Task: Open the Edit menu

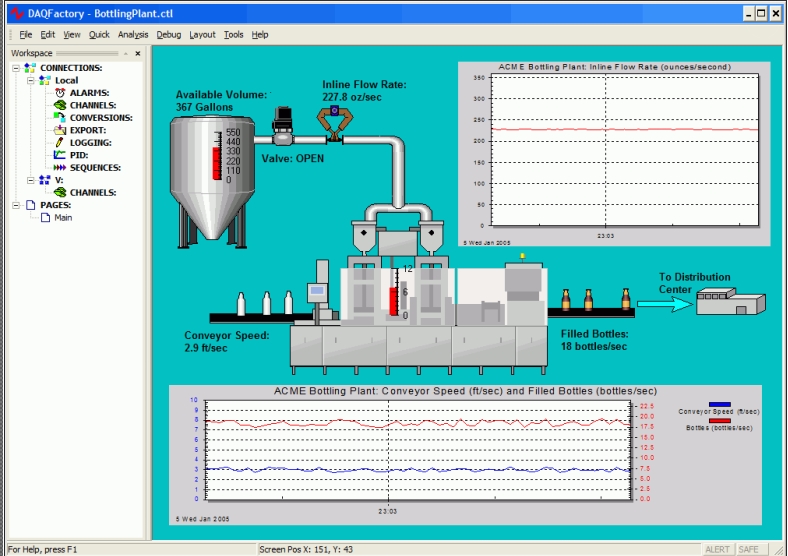Action: pos(48,34)
